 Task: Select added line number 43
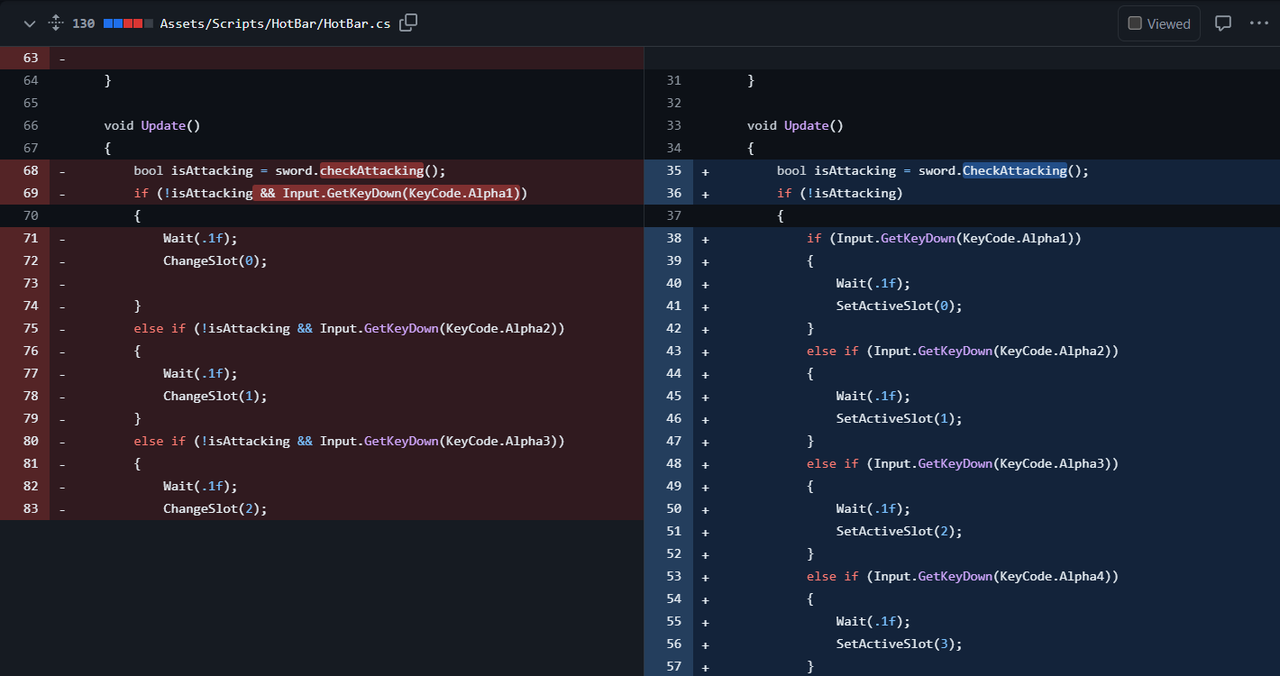point(673,351)
